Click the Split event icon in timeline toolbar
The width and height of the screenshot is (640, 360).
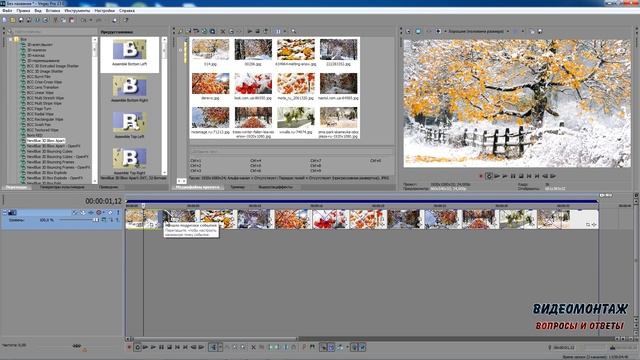coord(286,347)
